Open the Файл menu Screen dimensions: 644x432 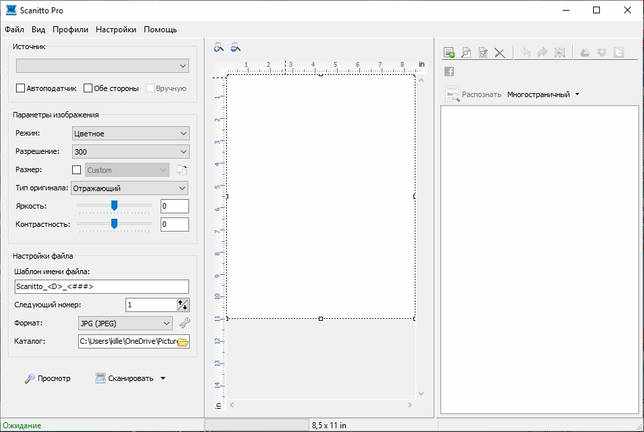[x=14, y=30]
